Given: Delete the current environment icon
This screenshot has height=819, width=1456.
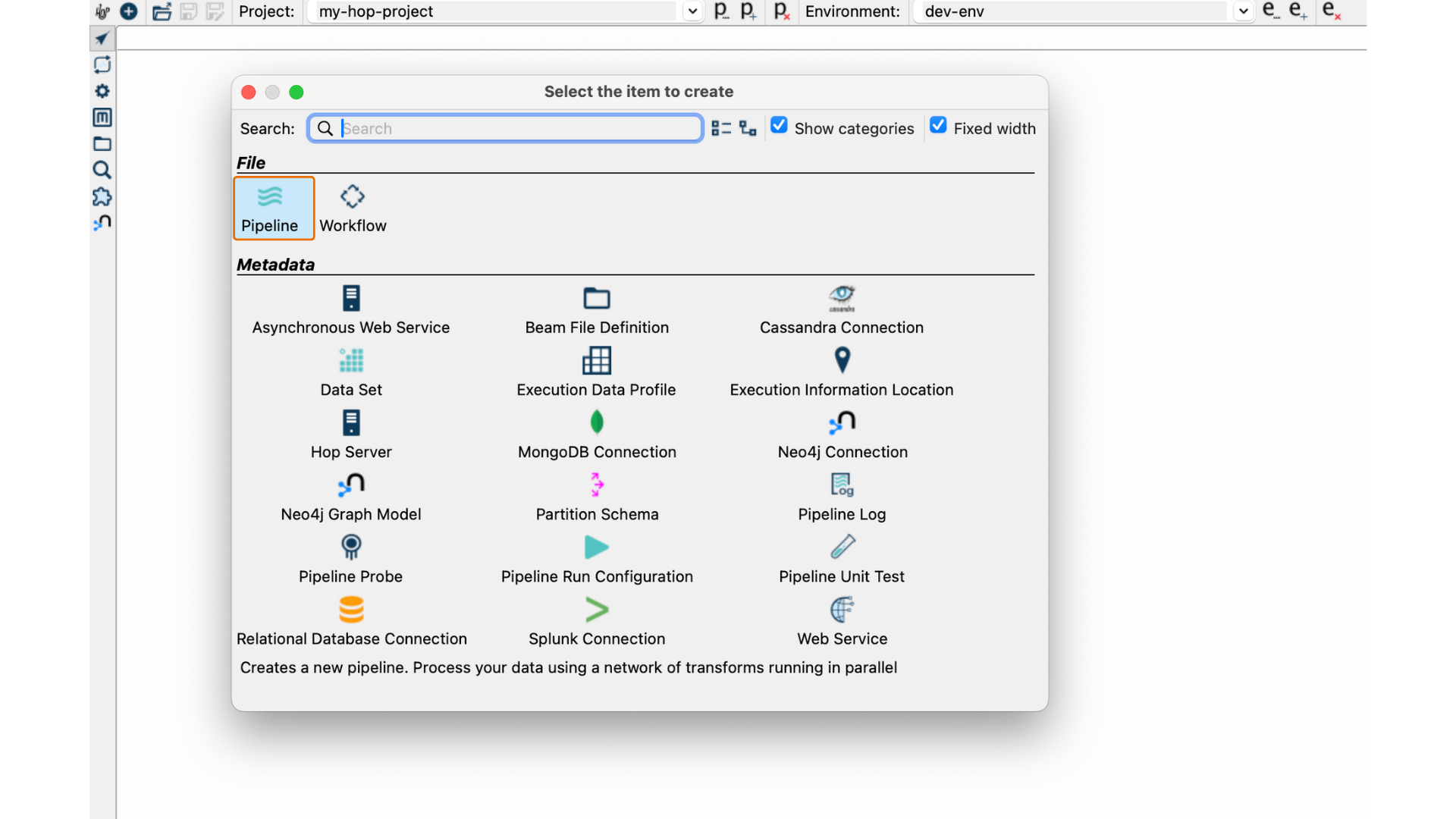Looking at the screenshot, I should (x=1332, y=11).
